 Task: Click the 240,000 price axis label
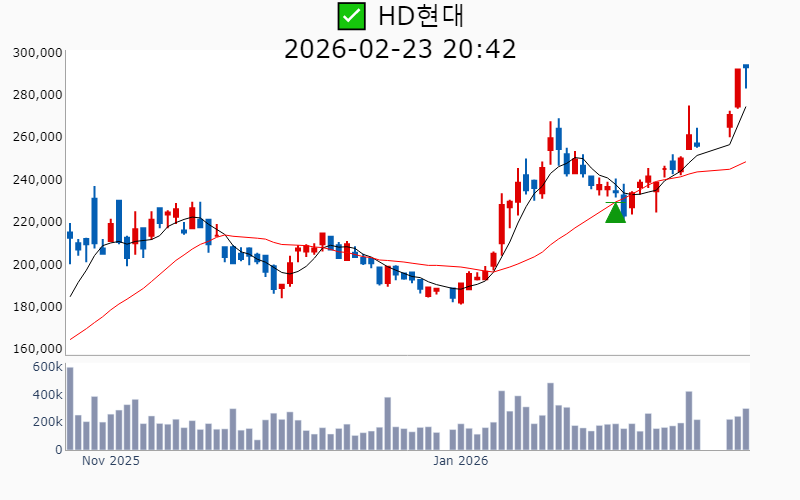pyautogui.click(x=37, y=180)
